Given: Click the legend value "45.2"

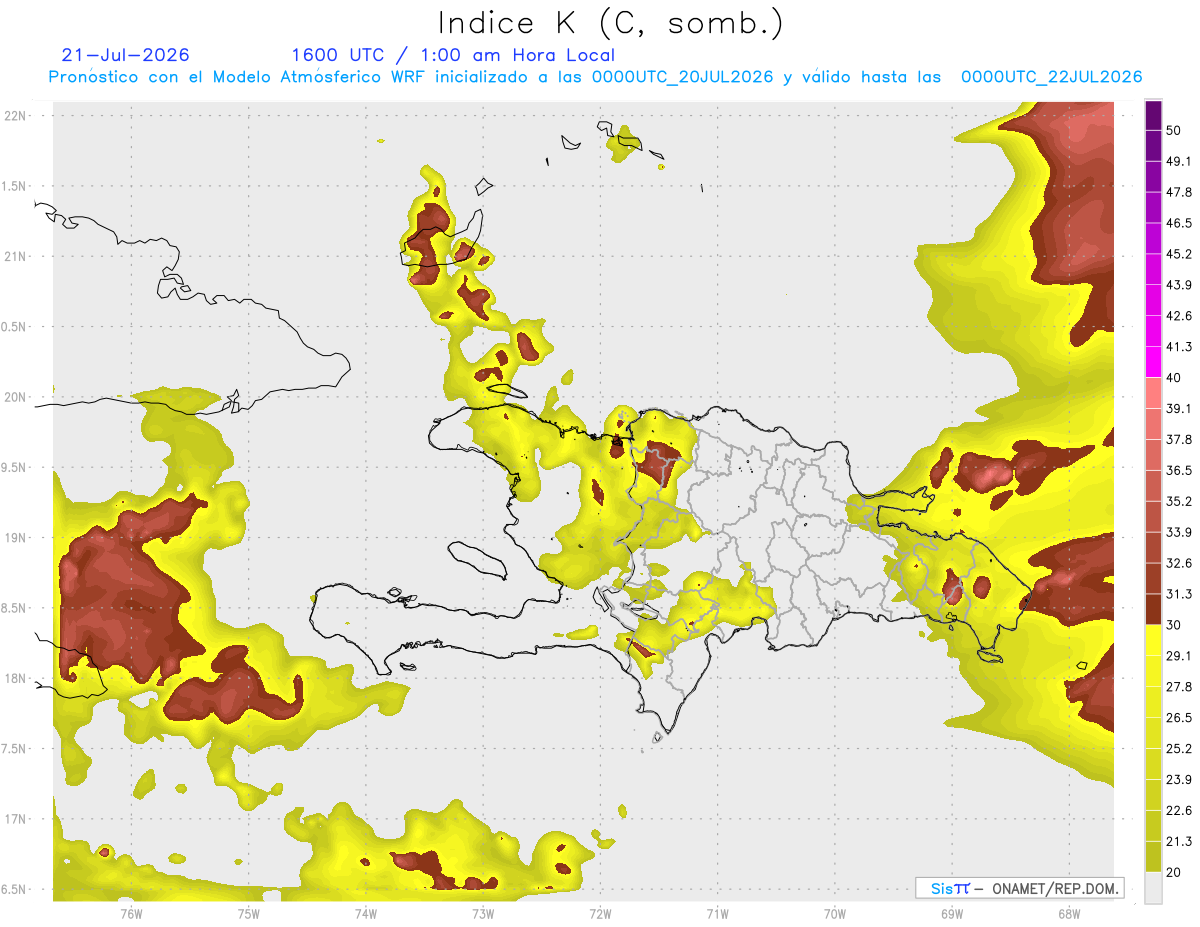Looking at the screenshot, I should pyautogui.click(x=1179, y=254).
